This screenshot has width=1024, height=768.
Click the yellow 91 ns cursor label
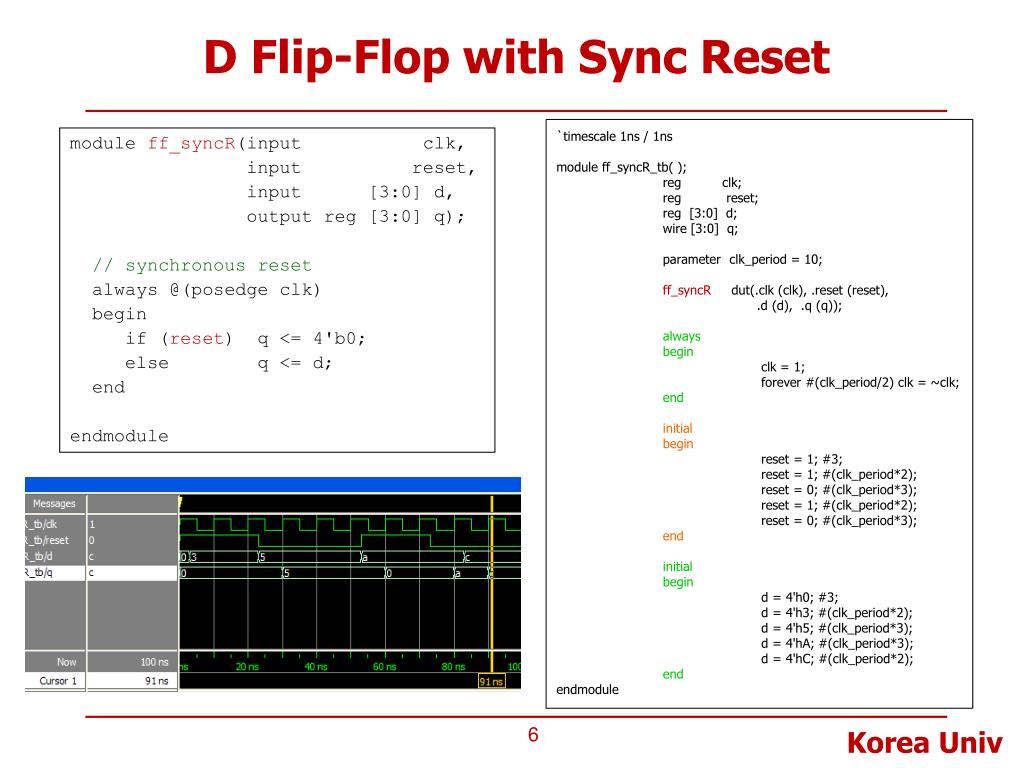(x=491, y=681)
